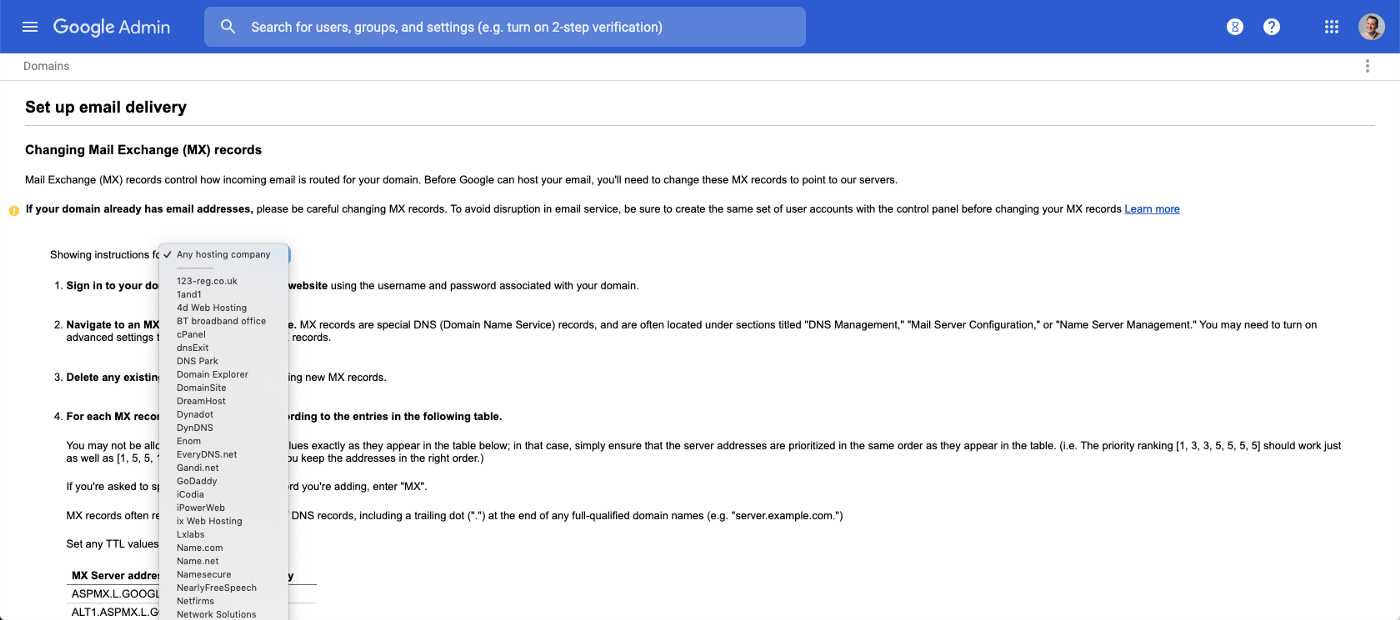Select DNS Park option

pyautogui.click(x=198, y=361)
